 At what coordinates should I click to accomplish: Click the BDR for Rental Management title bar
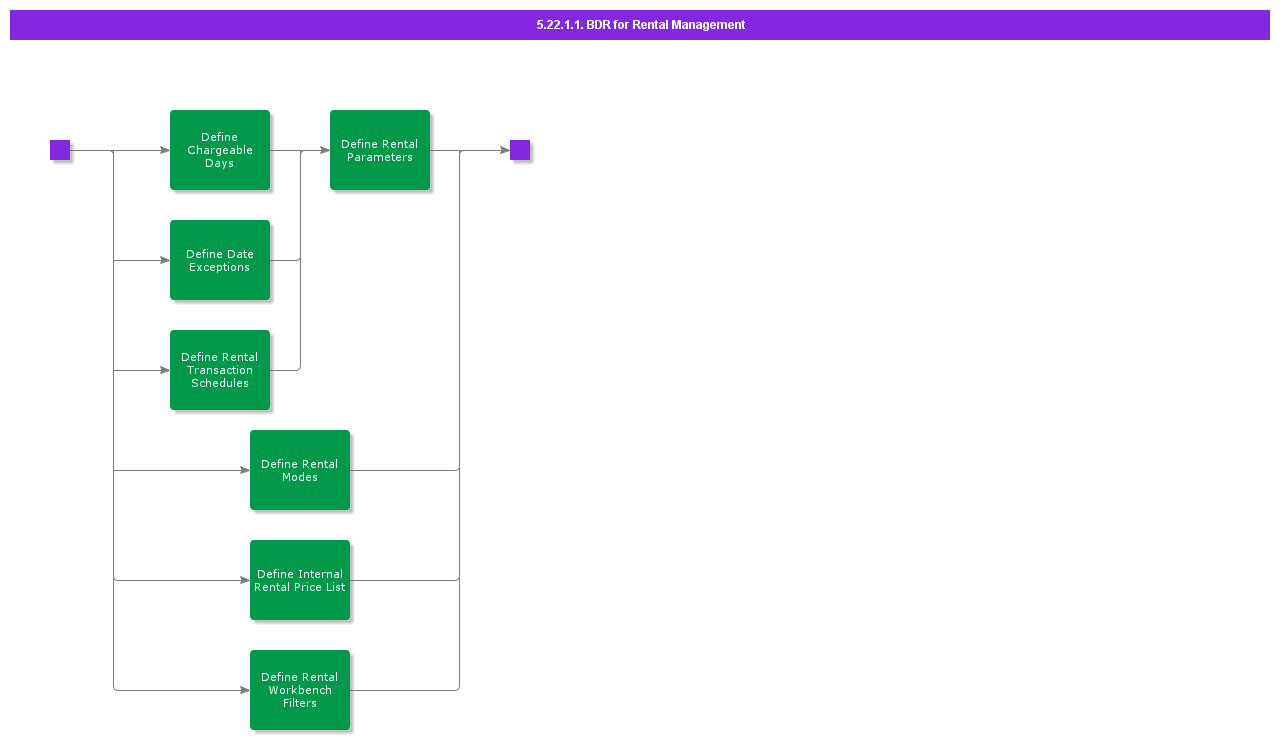[640, 25]
